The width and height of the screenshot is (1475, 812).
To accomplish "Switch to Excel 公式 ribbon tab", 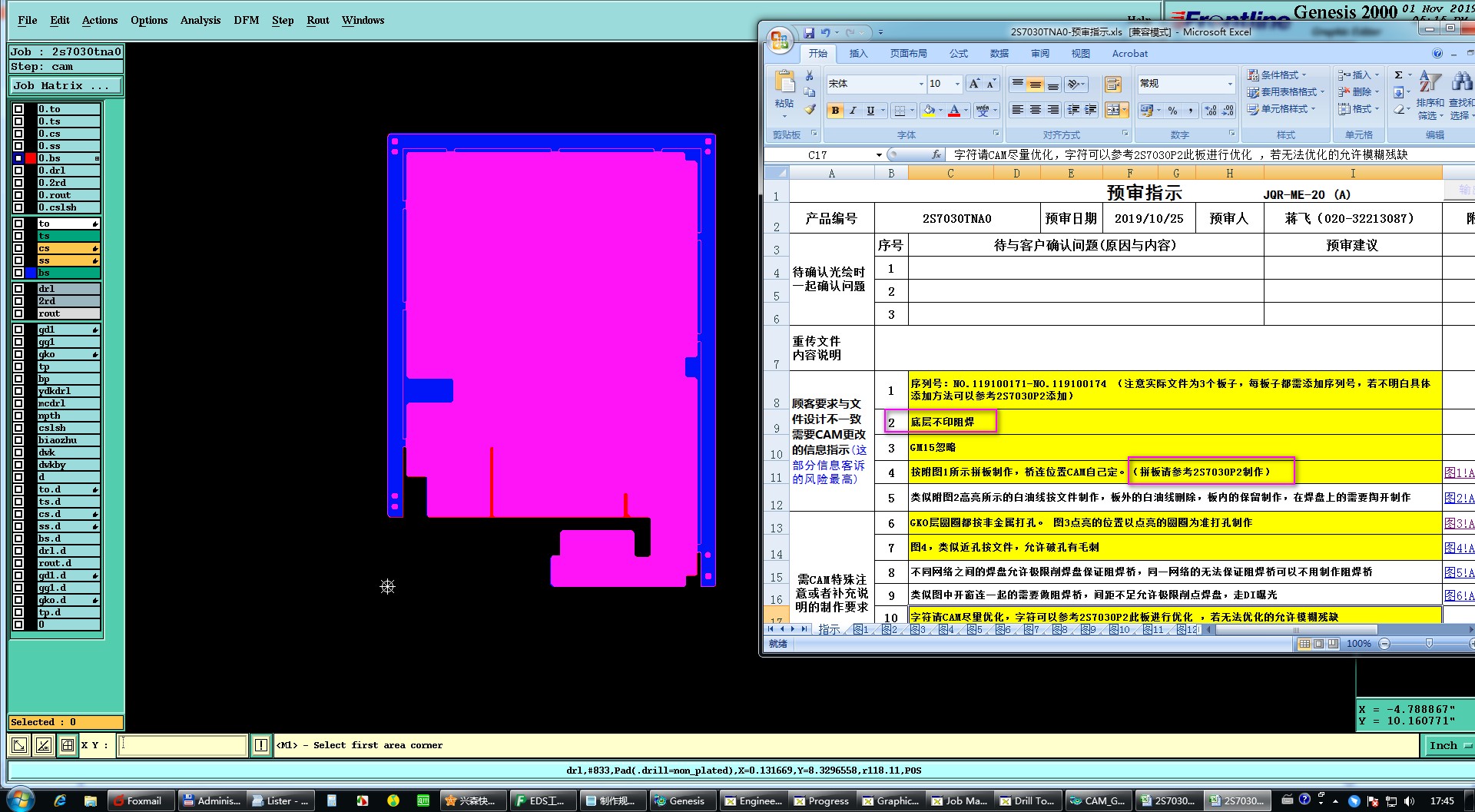I will point(959,53).
